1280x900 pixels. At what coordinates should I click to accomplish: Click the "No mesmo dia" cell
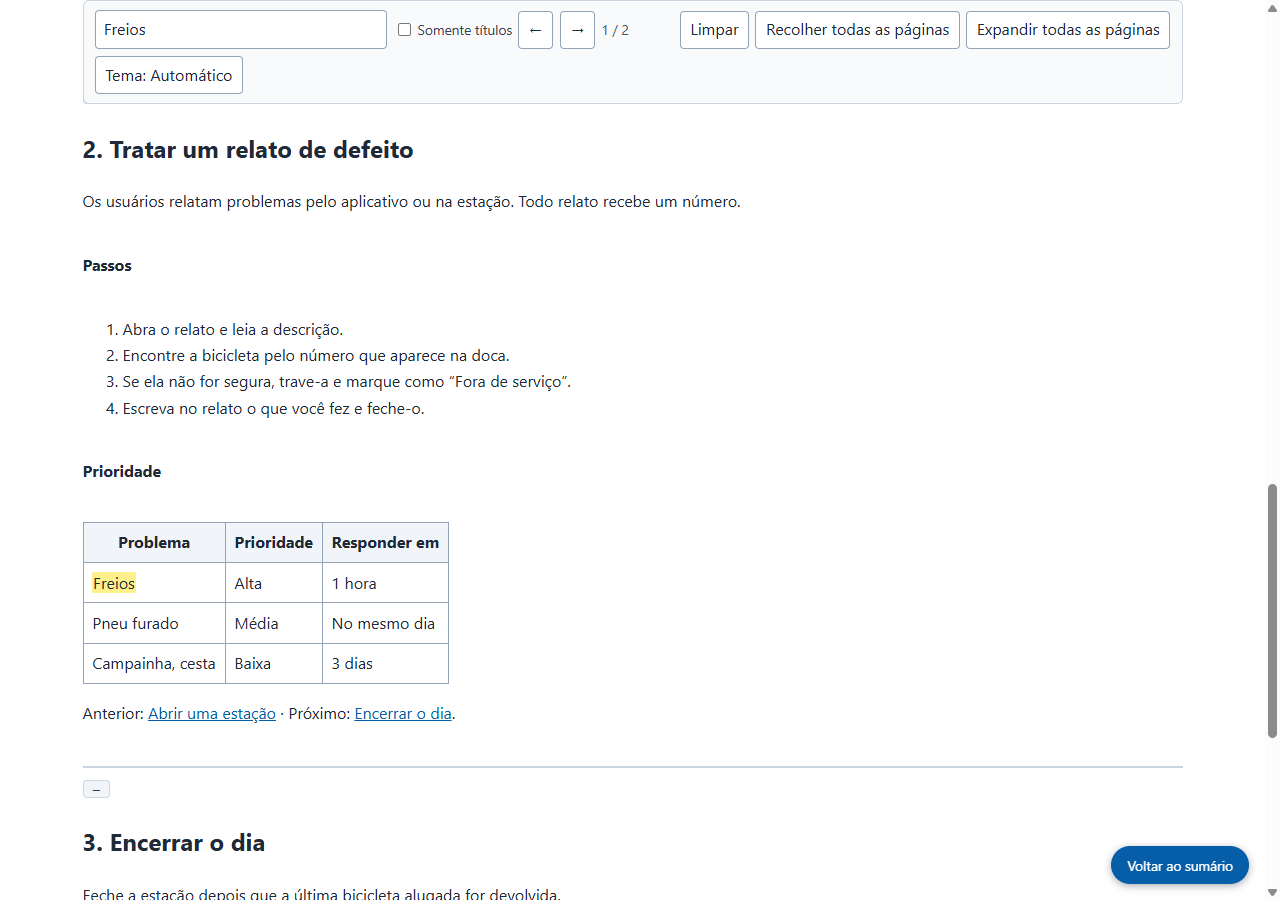click(385, 623)
